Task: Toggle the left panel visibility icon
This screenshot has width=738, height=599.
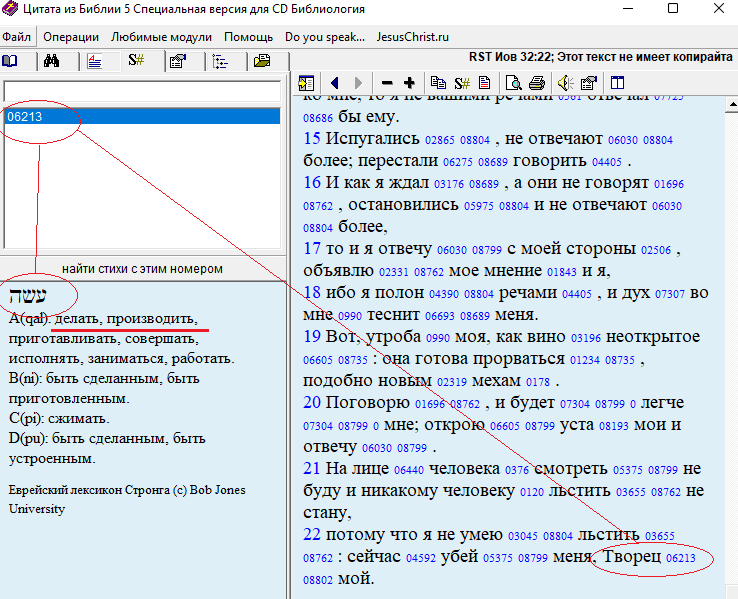Action: tap(306, 83)
